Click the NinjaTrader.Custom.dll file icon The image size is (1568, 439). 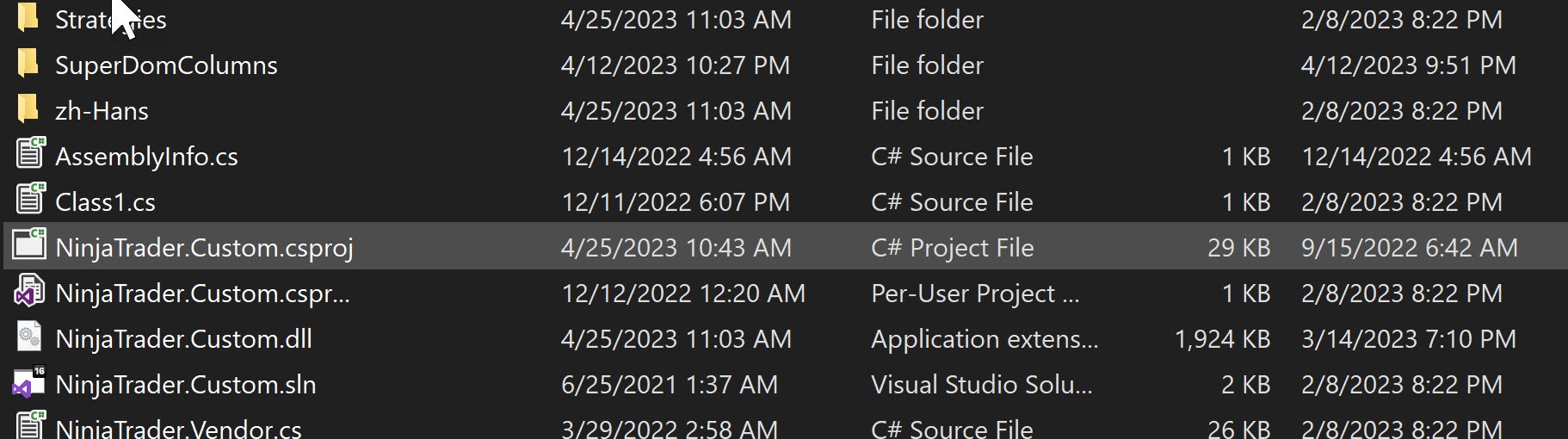tap(29, 337)
